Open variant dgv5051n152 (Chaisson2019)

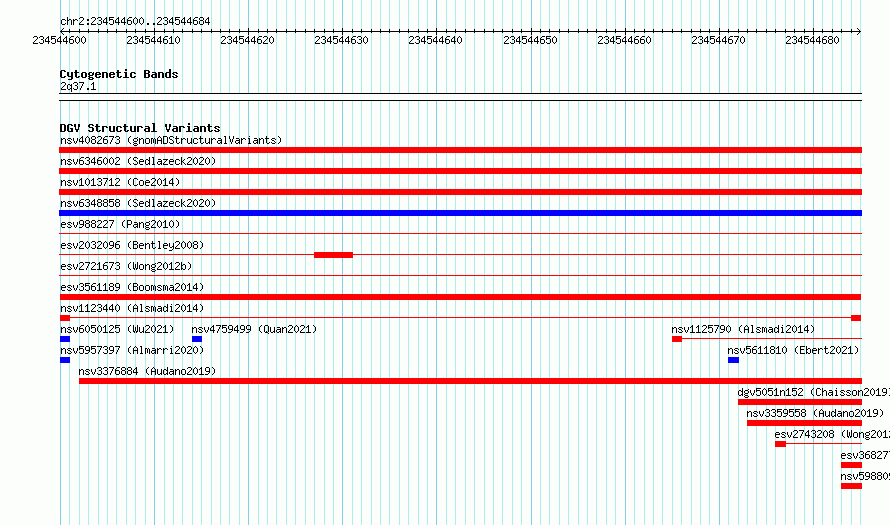pos(813,392)
